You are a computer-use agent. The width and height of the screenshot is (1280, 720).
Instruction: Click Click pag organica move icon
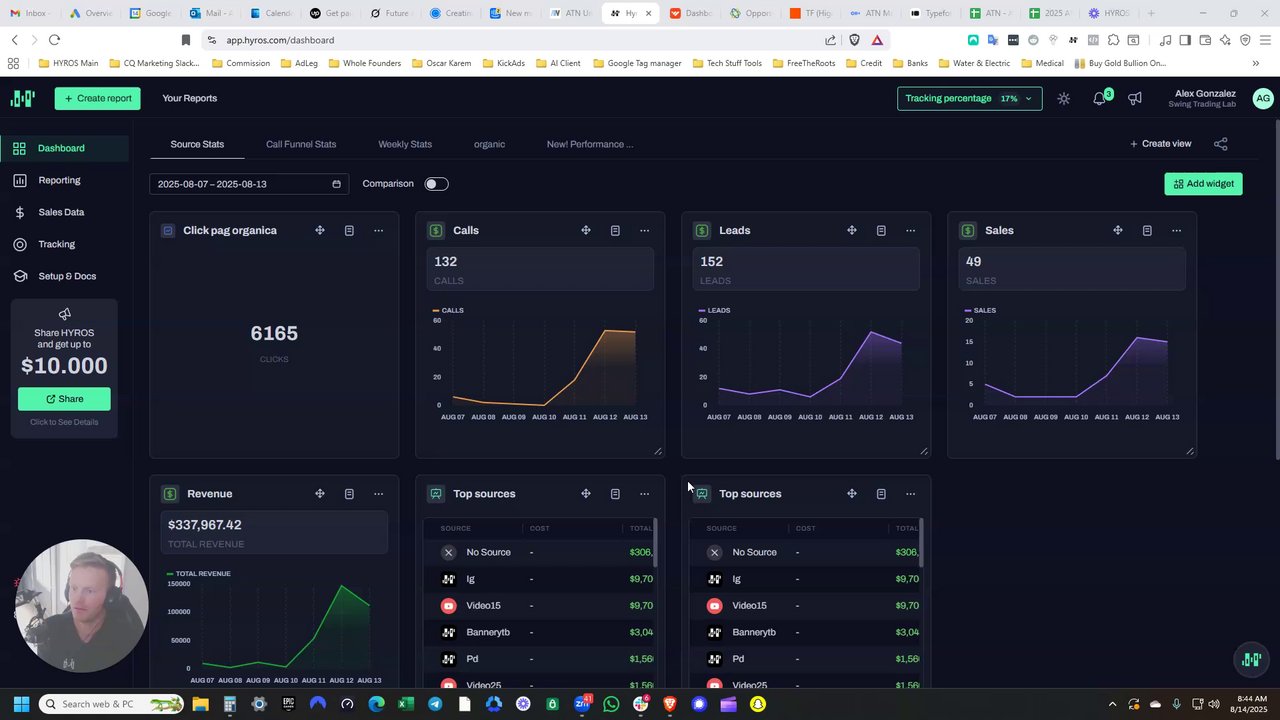pyautogui.click(x=320, y=230)
